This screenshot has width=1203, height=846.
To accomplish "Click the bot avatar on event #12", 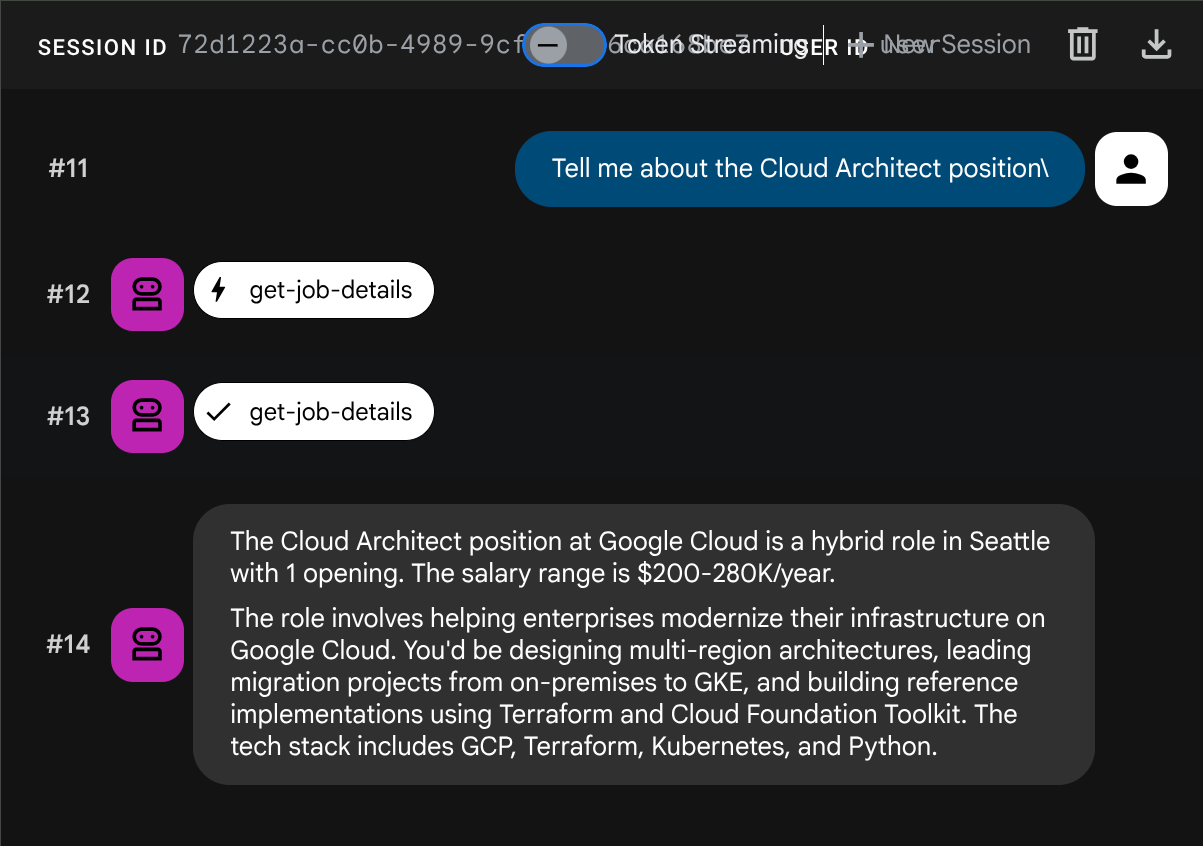I will click(147, 294).
